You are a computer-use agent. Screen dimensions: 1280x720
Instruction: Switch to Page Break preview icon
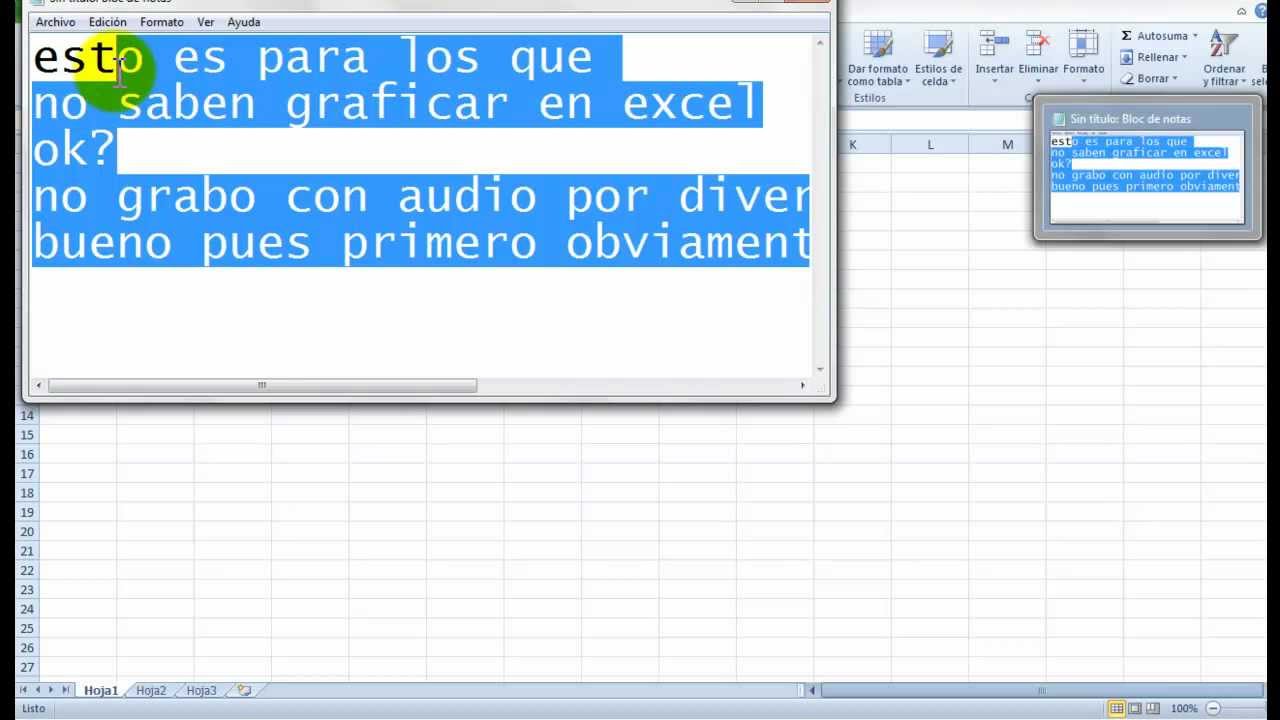pos(1154,708)
